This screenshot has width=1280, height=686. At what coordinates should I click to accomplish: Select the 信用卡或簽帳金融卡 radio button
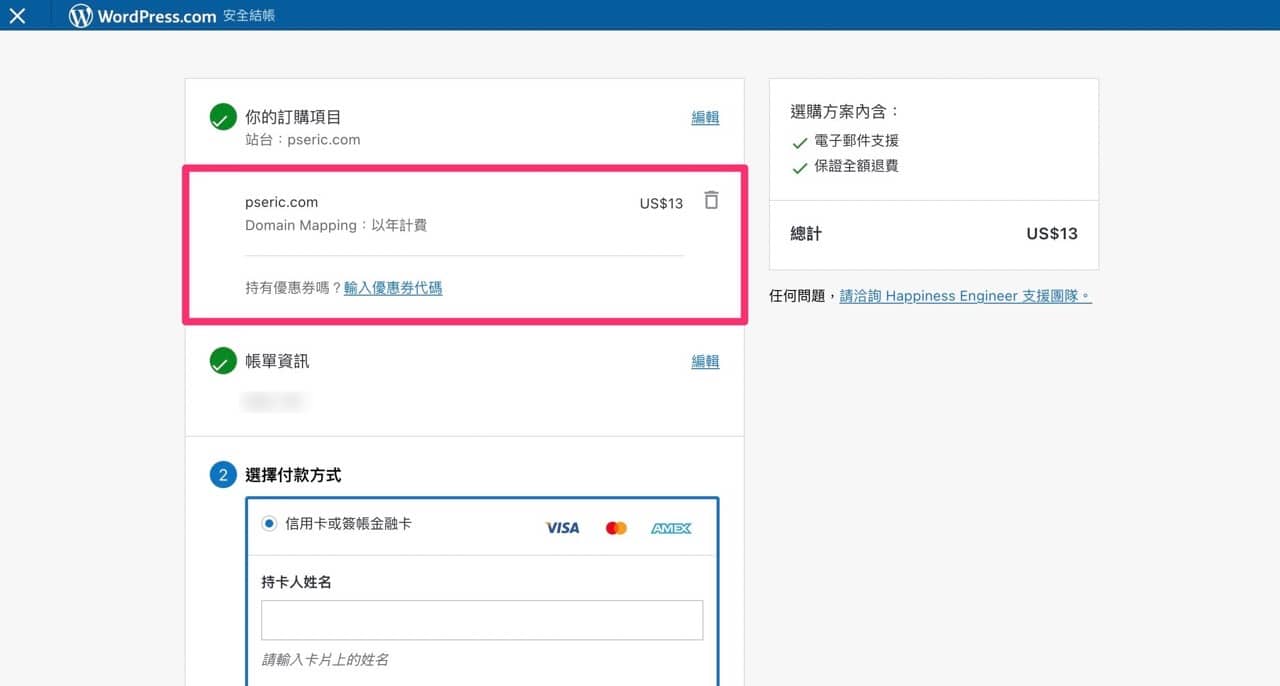(269, 523)
